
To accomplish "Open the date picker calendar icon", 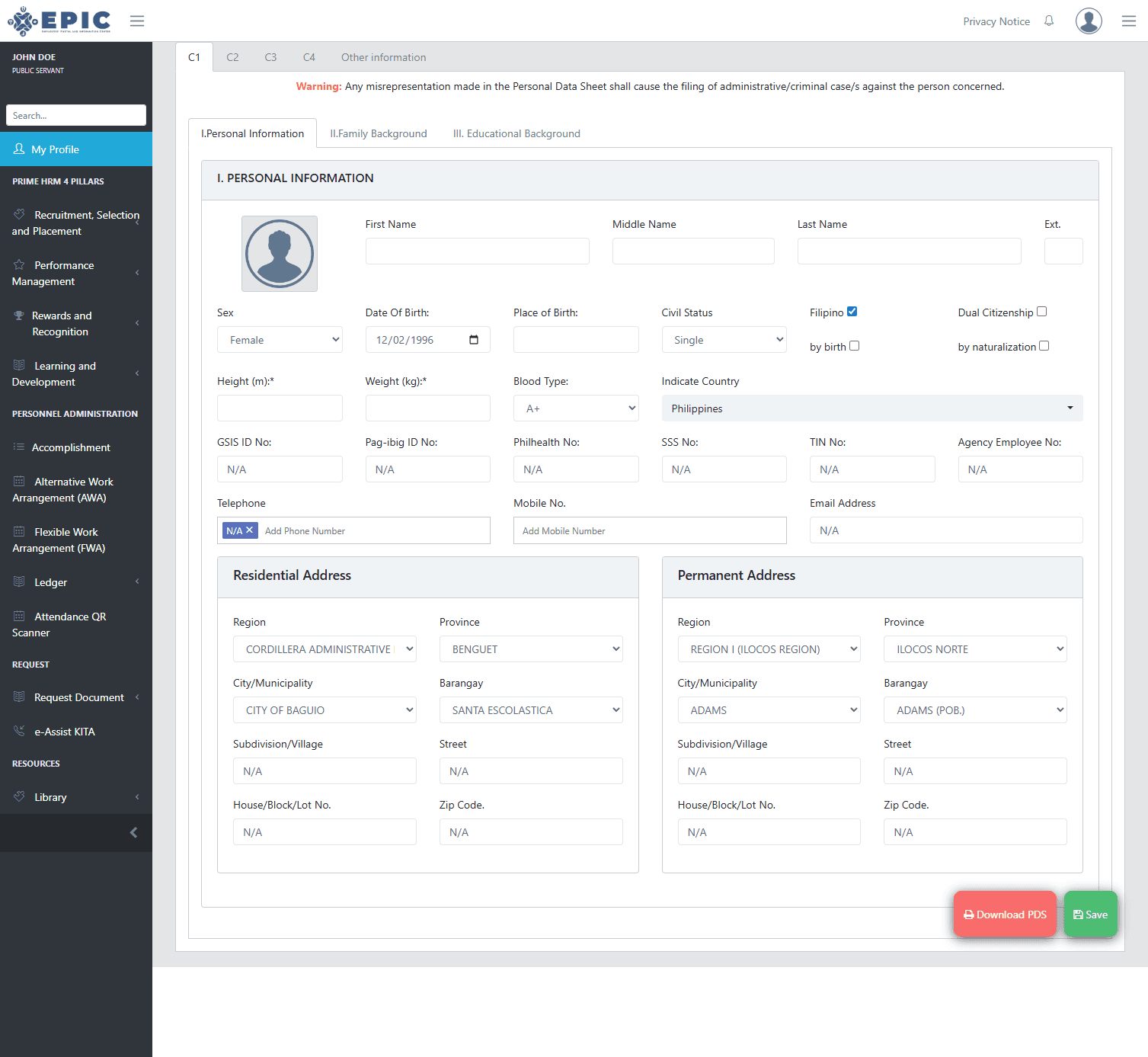I will [474, 340].
